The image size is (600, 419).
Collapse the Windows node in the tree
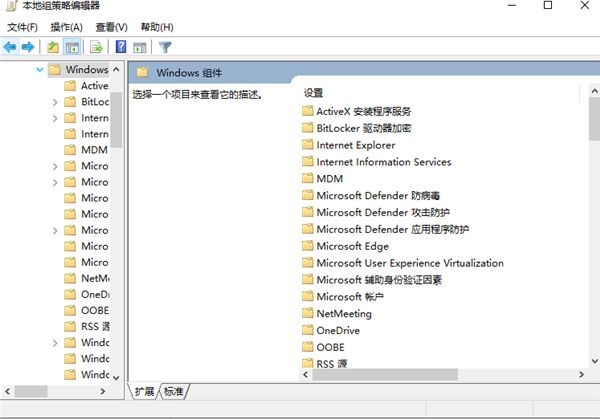[x=39, y=70]
